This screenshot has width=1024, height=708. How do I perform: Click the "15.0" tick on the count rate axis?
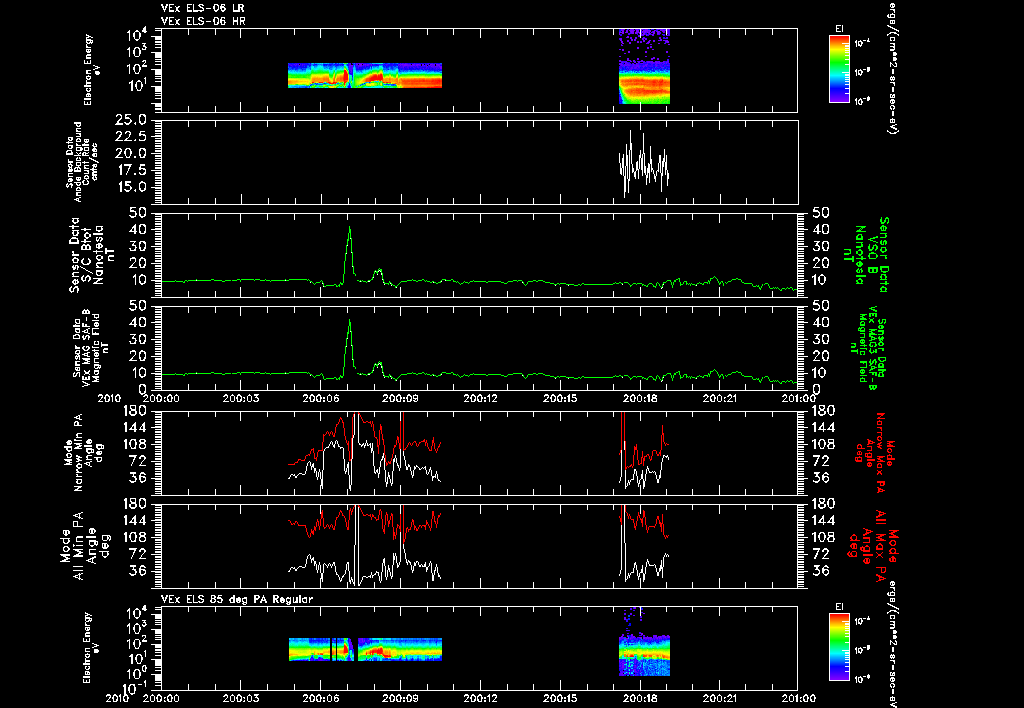(129, 187)
